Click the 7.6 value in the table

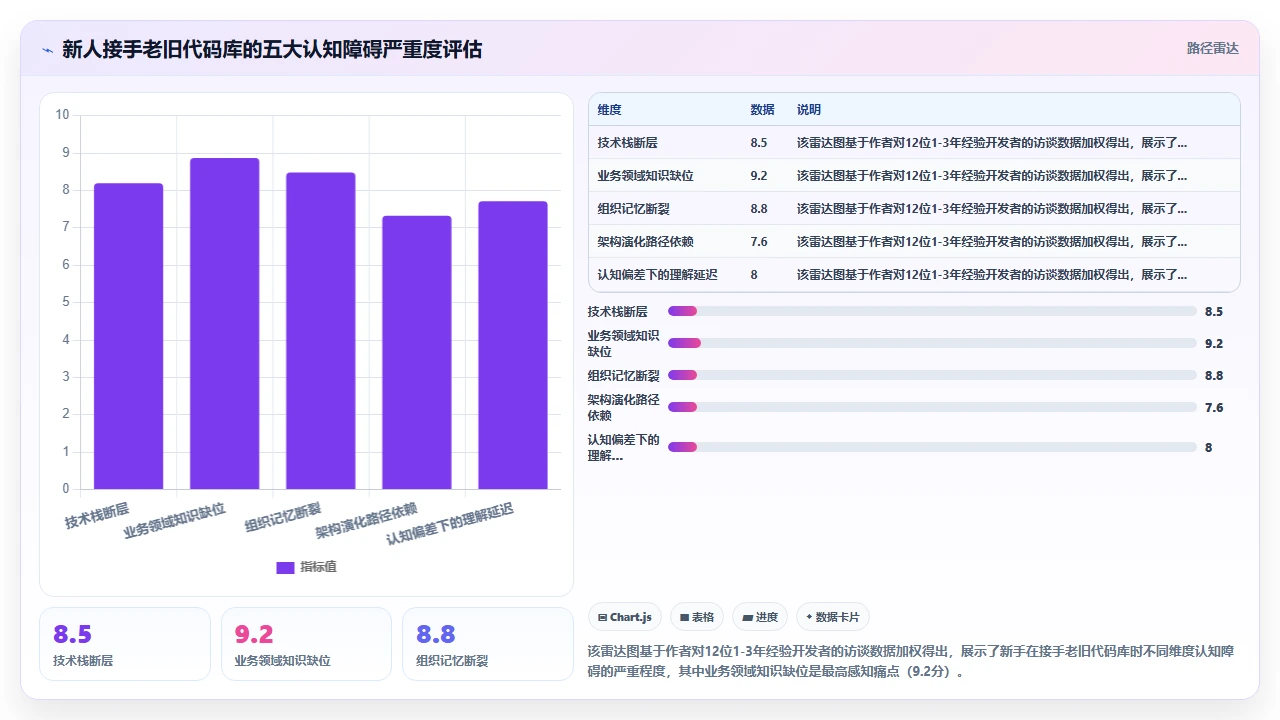click(759, 242)
